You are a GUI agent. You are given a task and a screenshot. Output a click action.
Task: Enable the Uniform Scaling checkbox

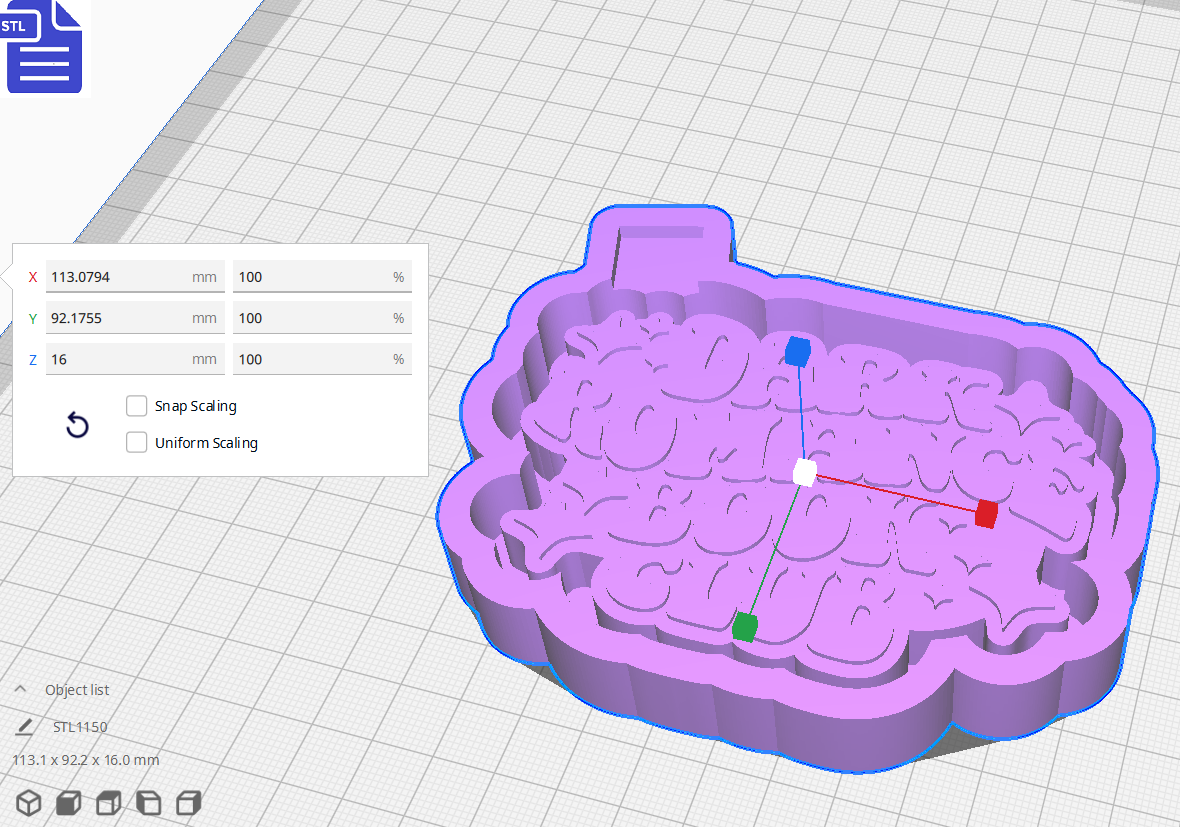coord(137,442)
